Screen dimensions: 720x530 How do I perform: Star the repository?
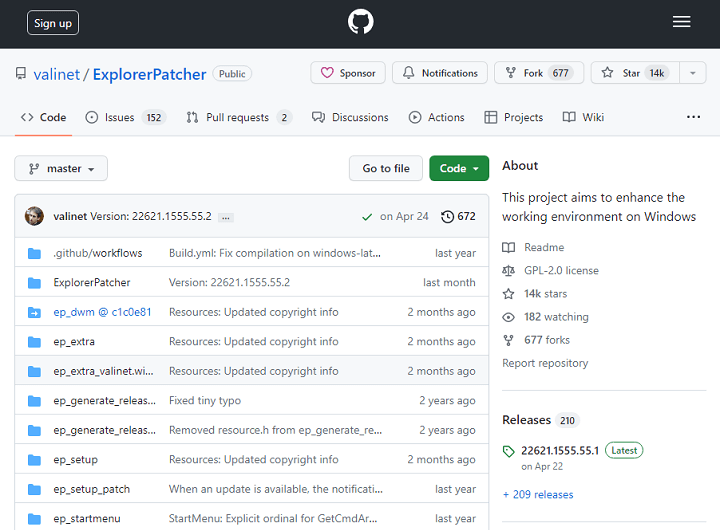[x=635, y=73]
